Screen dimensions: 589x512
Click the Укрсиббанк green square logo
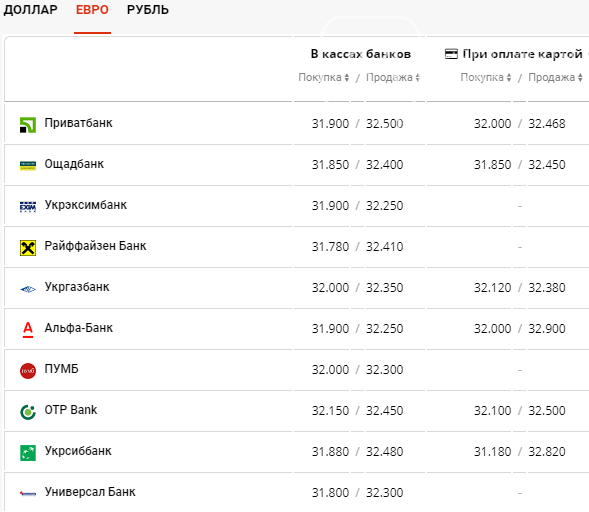(28, 453)
